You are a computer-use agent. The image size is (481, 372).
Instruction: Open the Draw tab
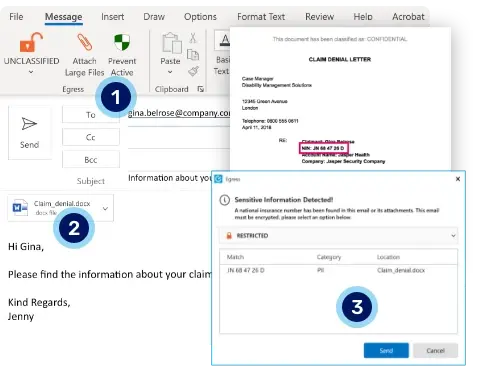[154, 17]
